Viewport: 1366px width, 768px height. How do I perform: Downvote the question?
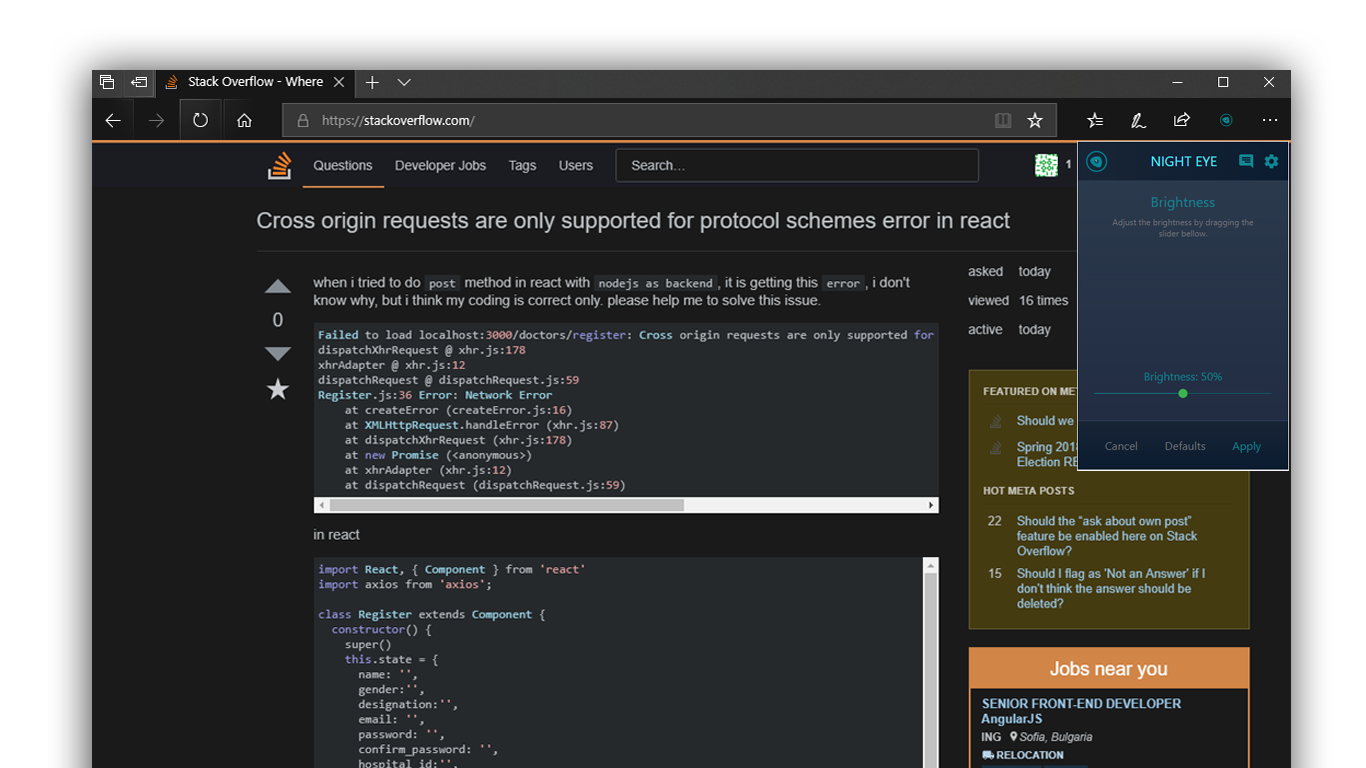(x=278, y=353)
